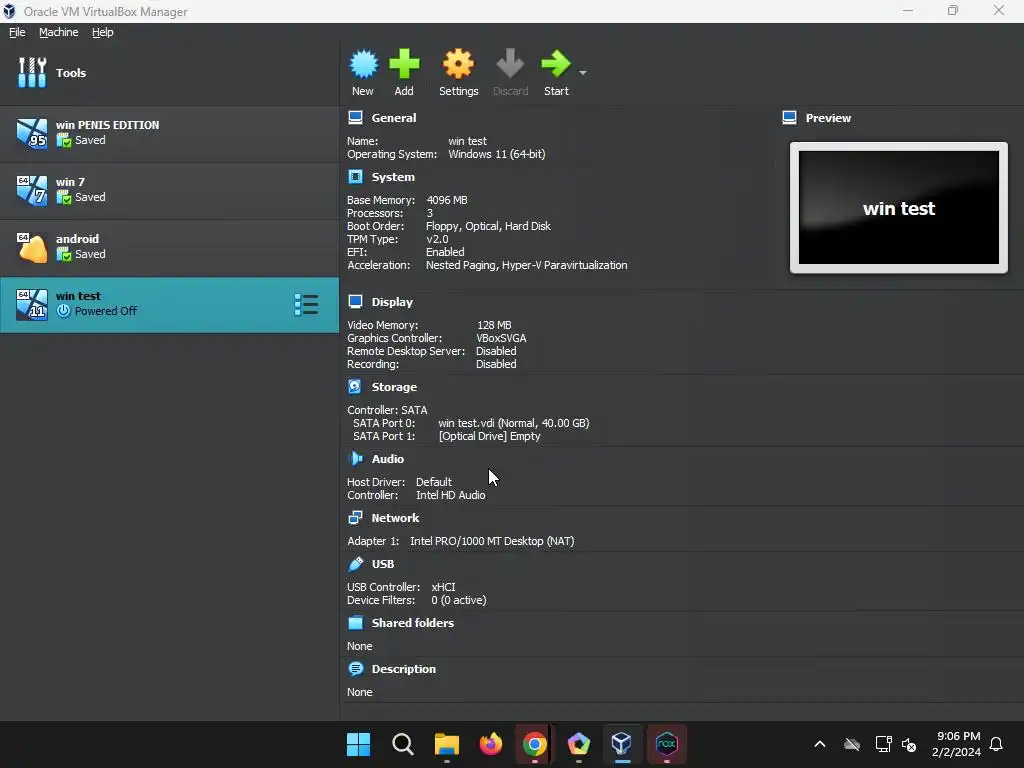Select the Tools item in sidebar

click(x=169, y=72)
